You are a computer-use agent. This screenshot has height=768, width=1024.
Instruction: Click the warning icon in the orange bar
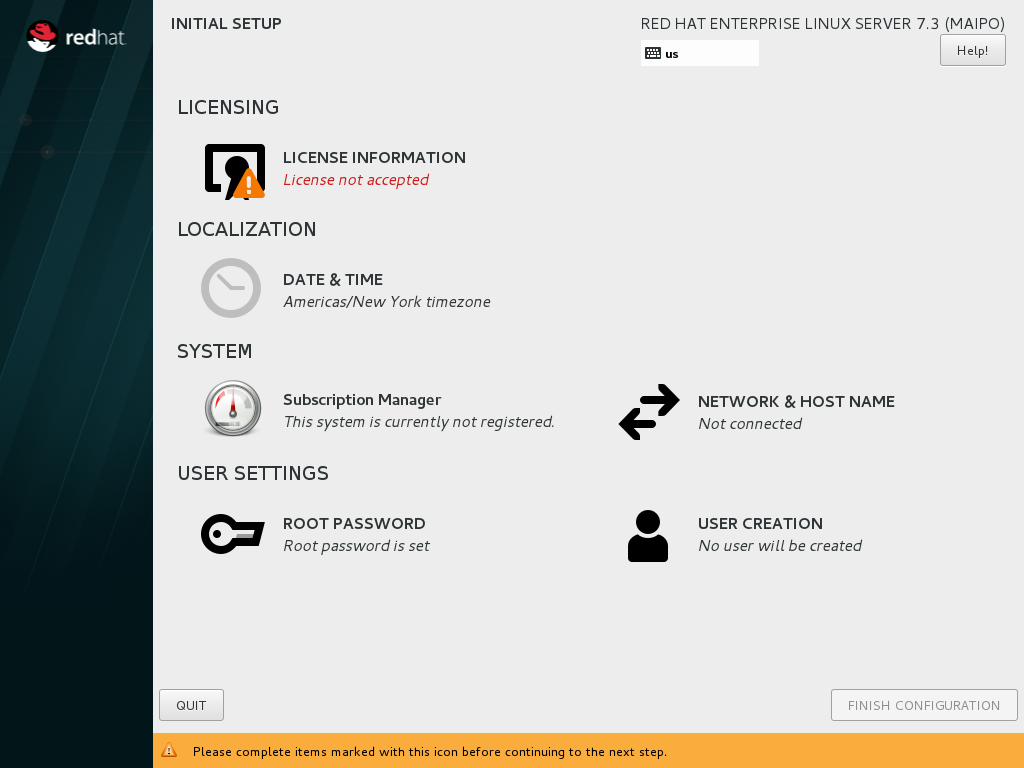point(170,750)
